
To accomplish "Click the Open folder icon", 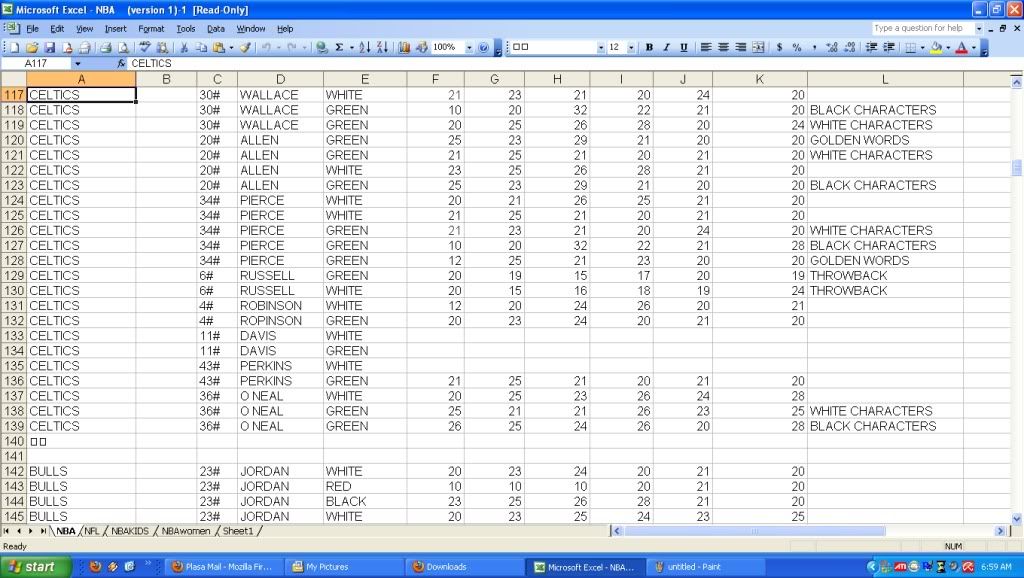I will pyautogui.click(x=32, y=47).
